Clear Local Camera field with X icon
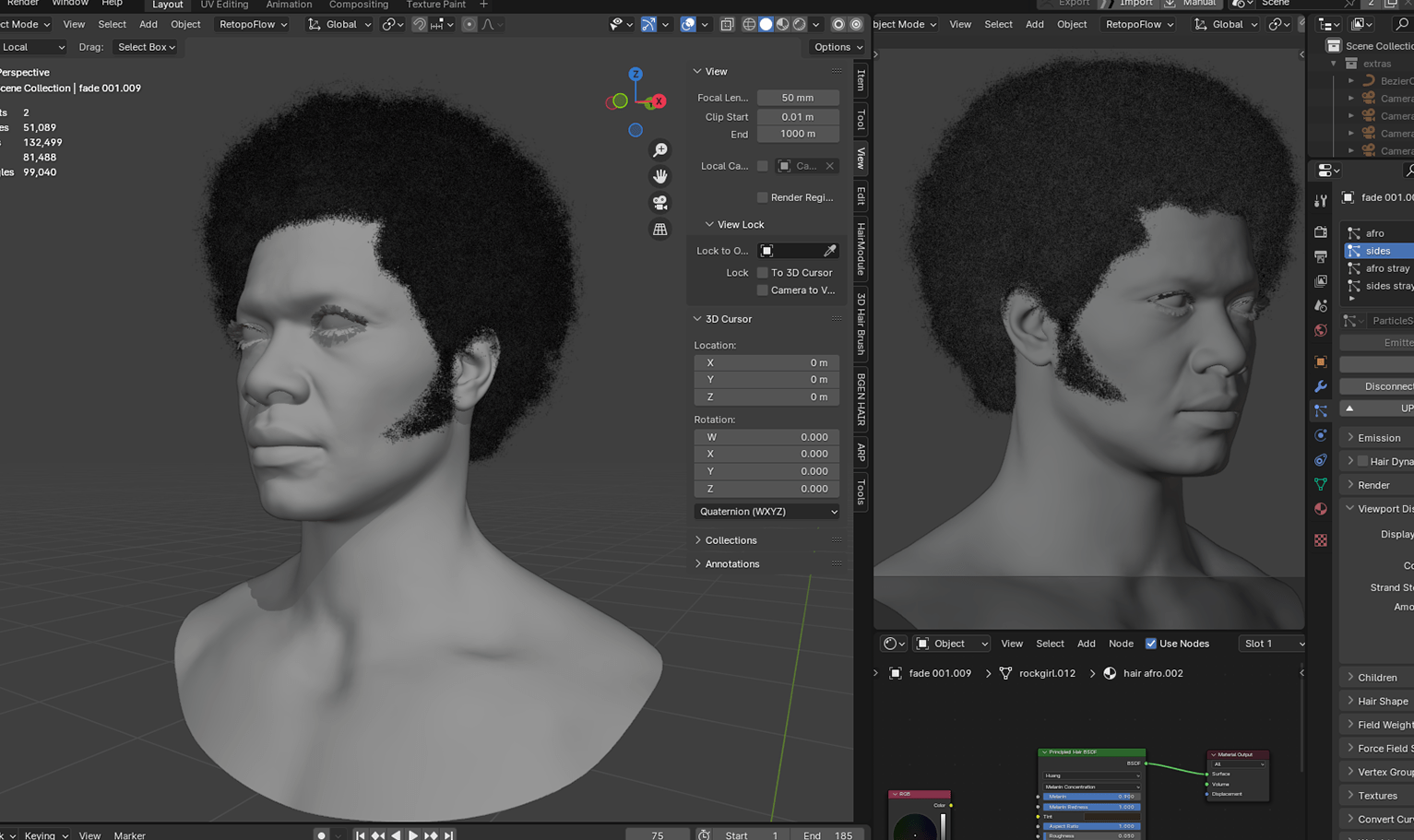The image size is (1414, 840). click(x=829, y=166)
